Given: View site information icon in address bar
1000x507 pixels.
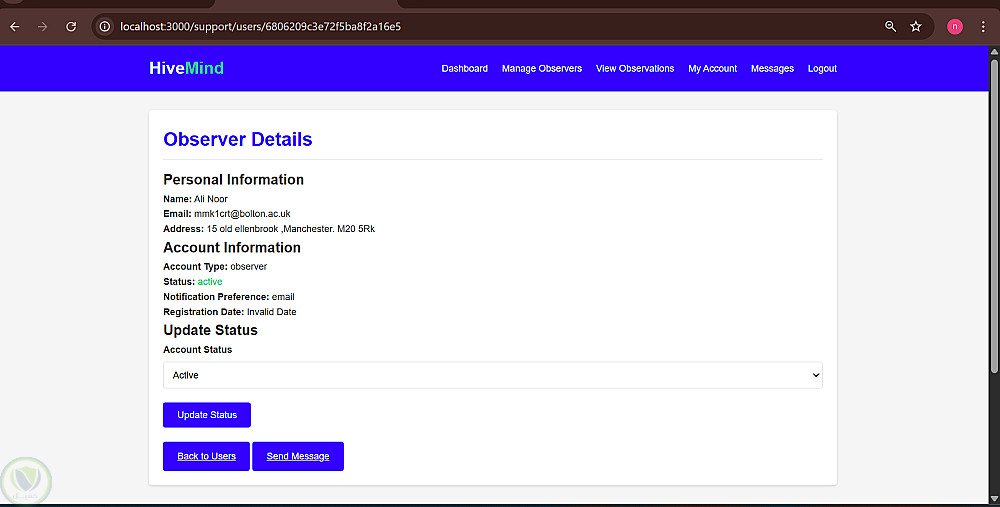Looking at the screenshot, I should tap(105, 27).
